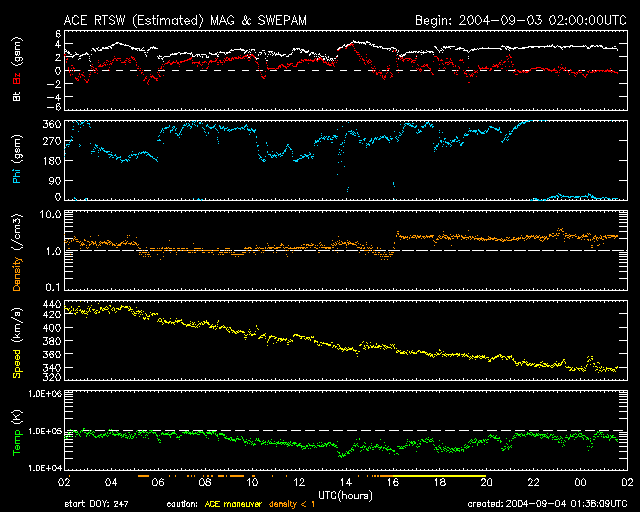Click the "00" hour tick label
Image resolution: width=640 pixels, height=512 pixels.
pos(580,483)
